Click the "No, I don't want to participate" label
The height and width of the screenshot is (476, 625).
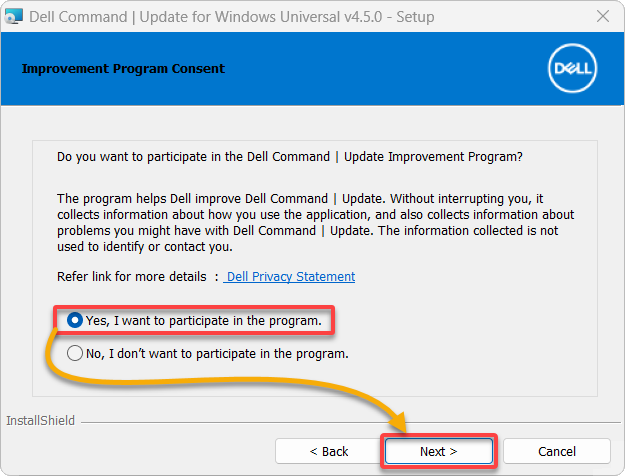217,353
